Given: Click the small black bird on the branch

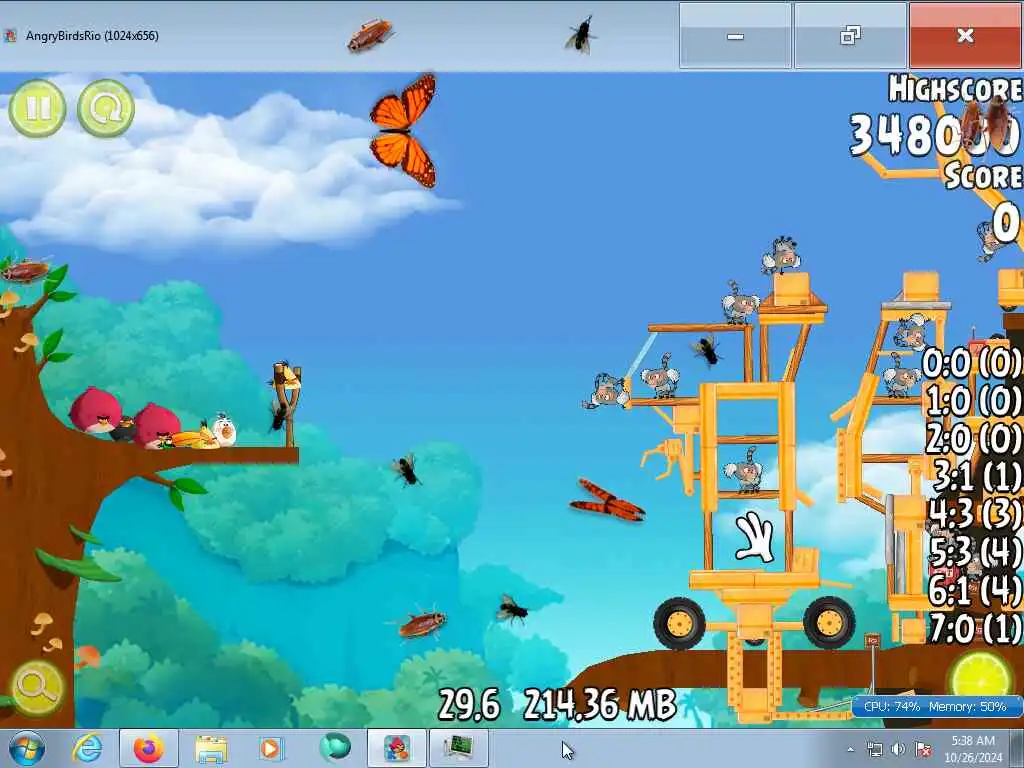Looking at the screenshot, I should [124, 428].
